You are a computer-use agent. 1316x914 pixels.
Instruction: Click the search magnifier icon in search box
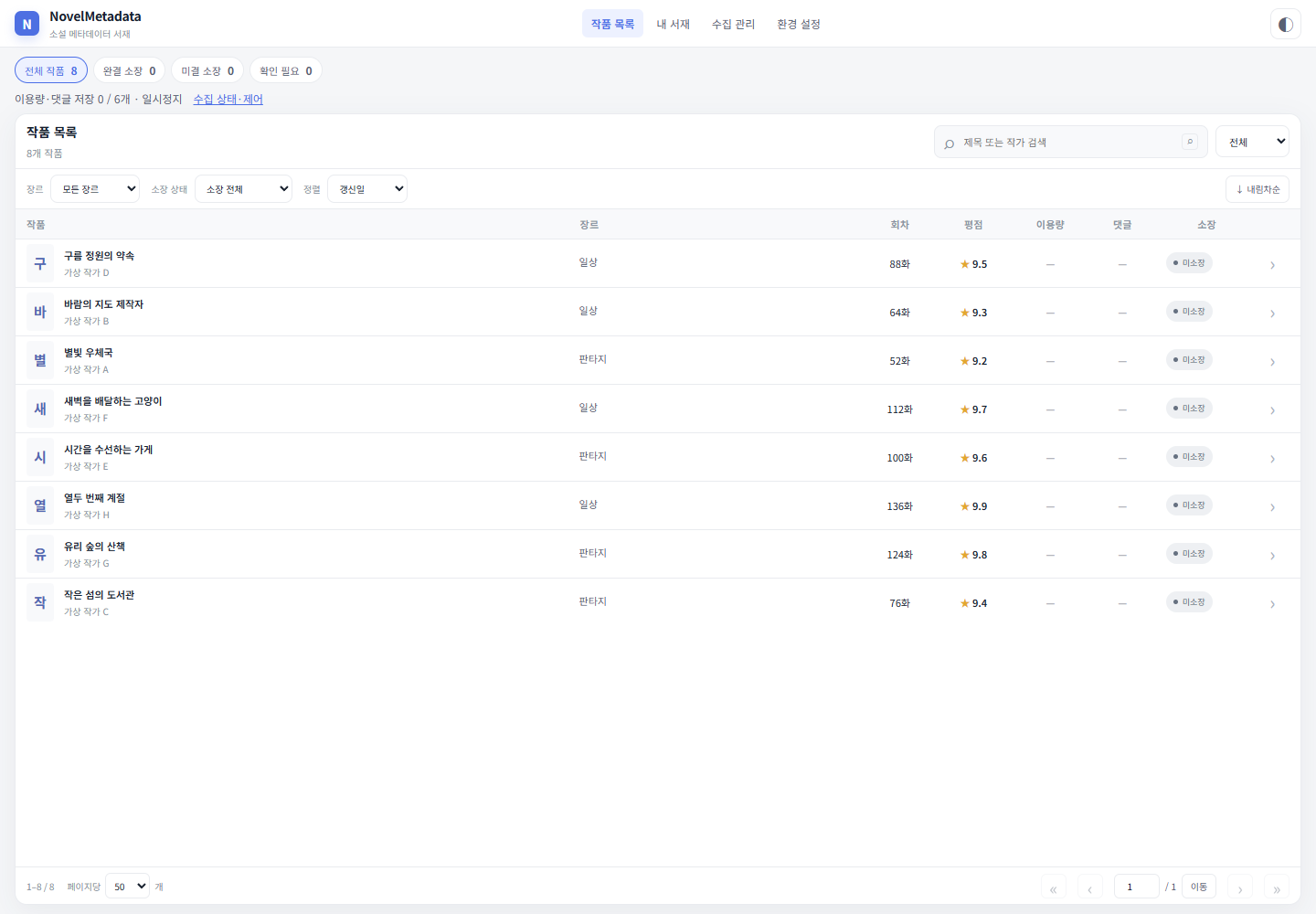pos(949,143)
